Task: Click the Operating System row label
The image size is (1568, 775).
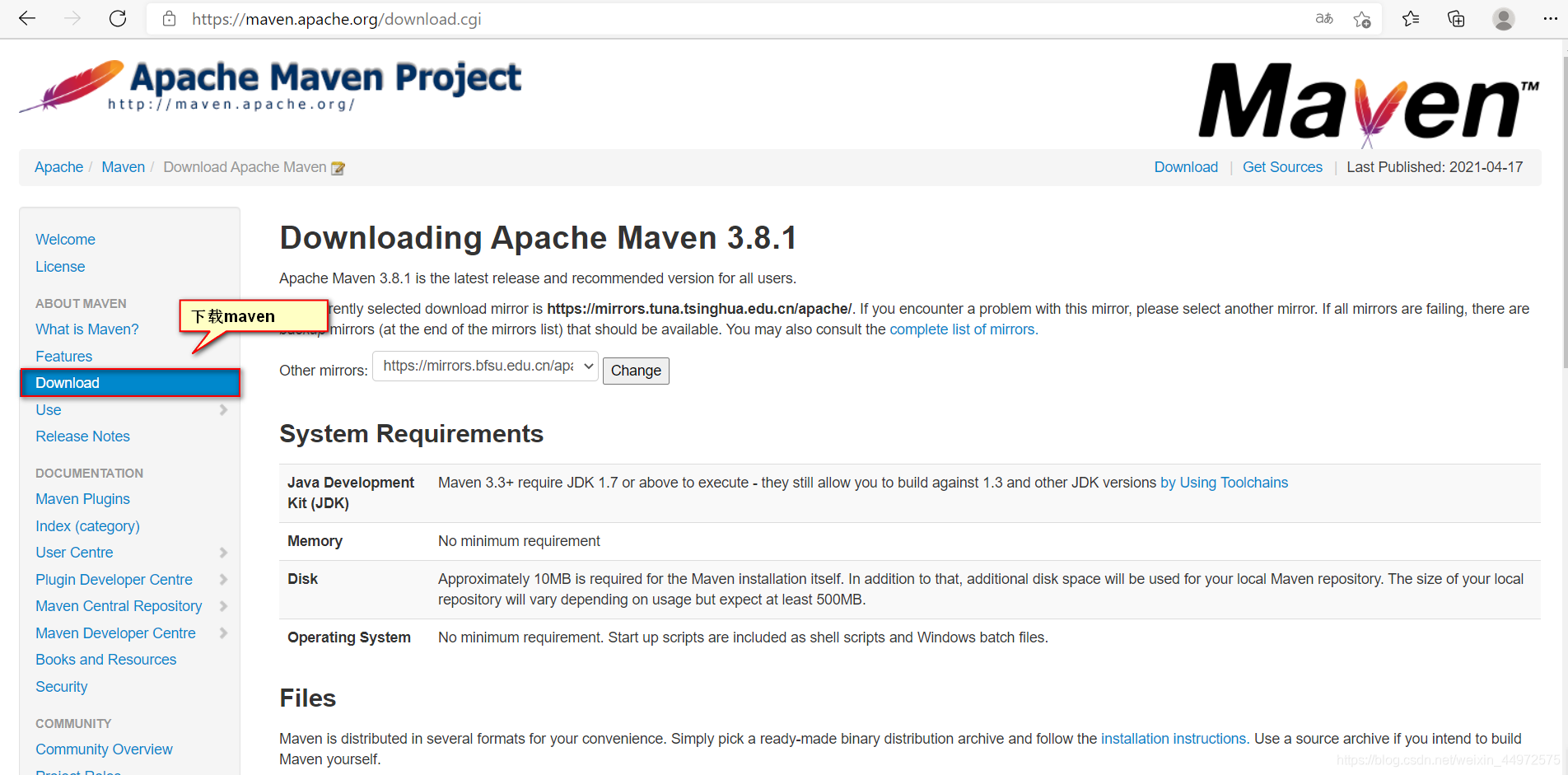Action: click(349, 637)
